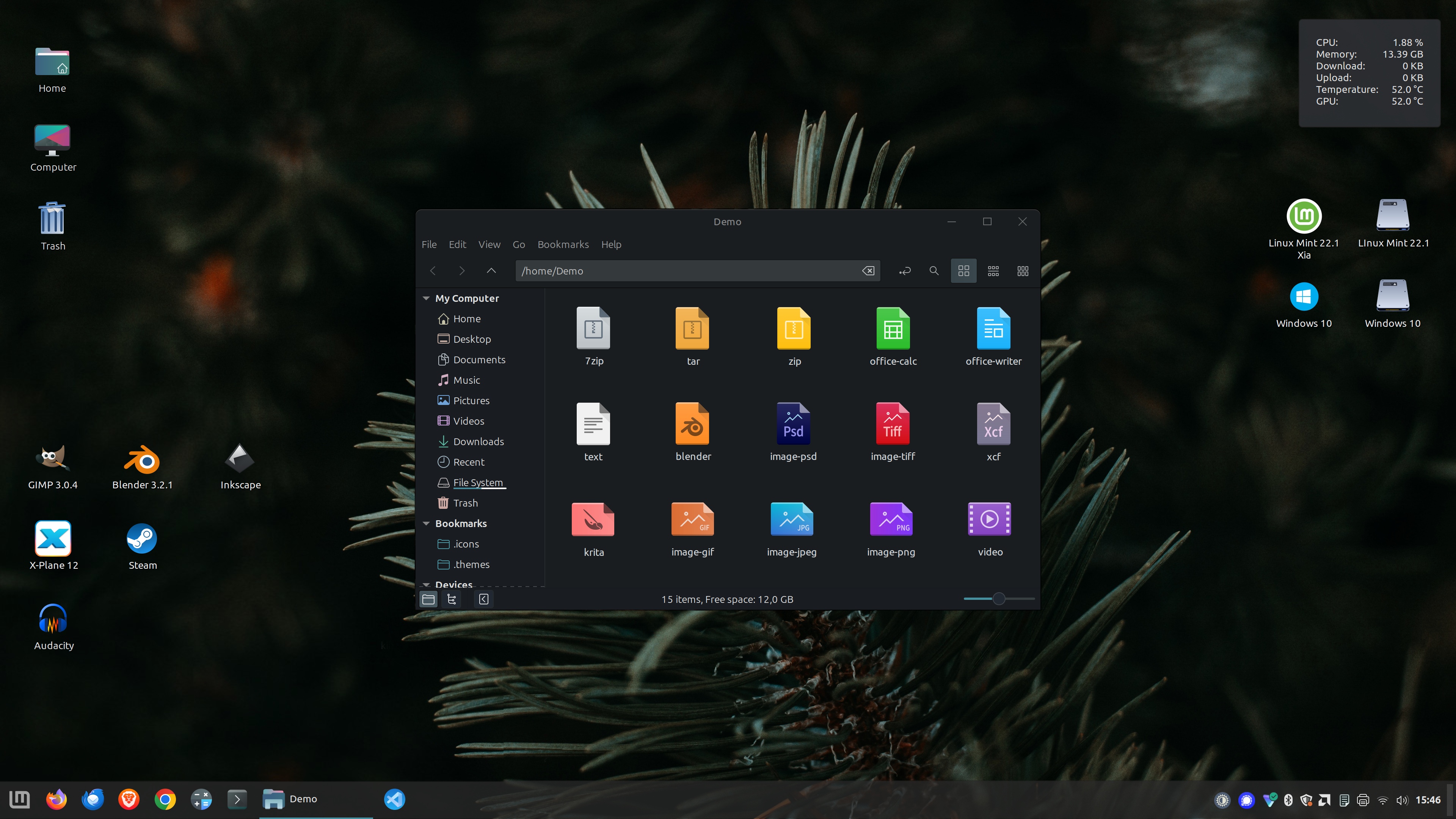Show tree view in sidebar

[x=452, y=599]
